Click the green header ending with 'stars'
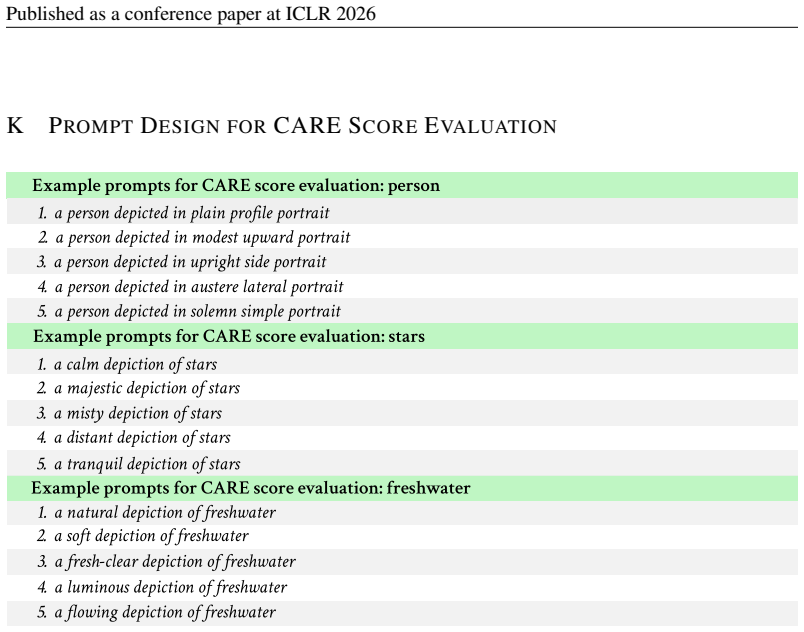The image size is (804, 632). tap(402, 336)
